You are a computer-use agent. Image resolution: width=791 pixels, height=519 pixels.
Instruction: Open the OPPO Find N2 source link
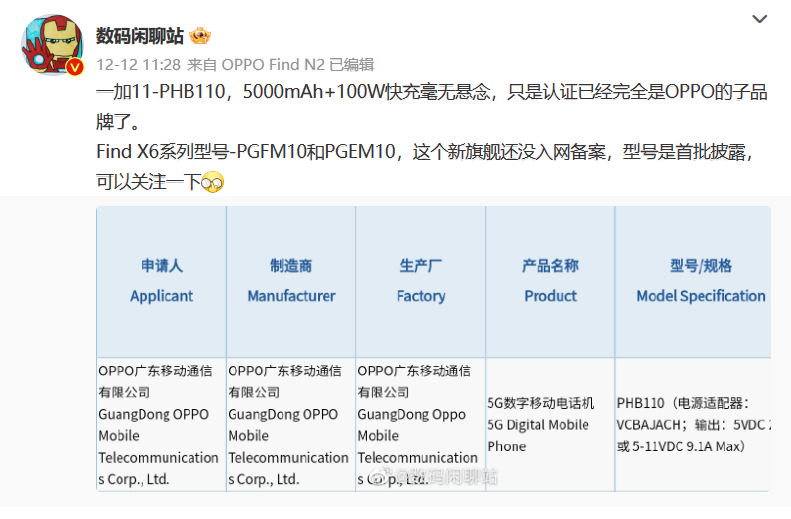point(273,65)
